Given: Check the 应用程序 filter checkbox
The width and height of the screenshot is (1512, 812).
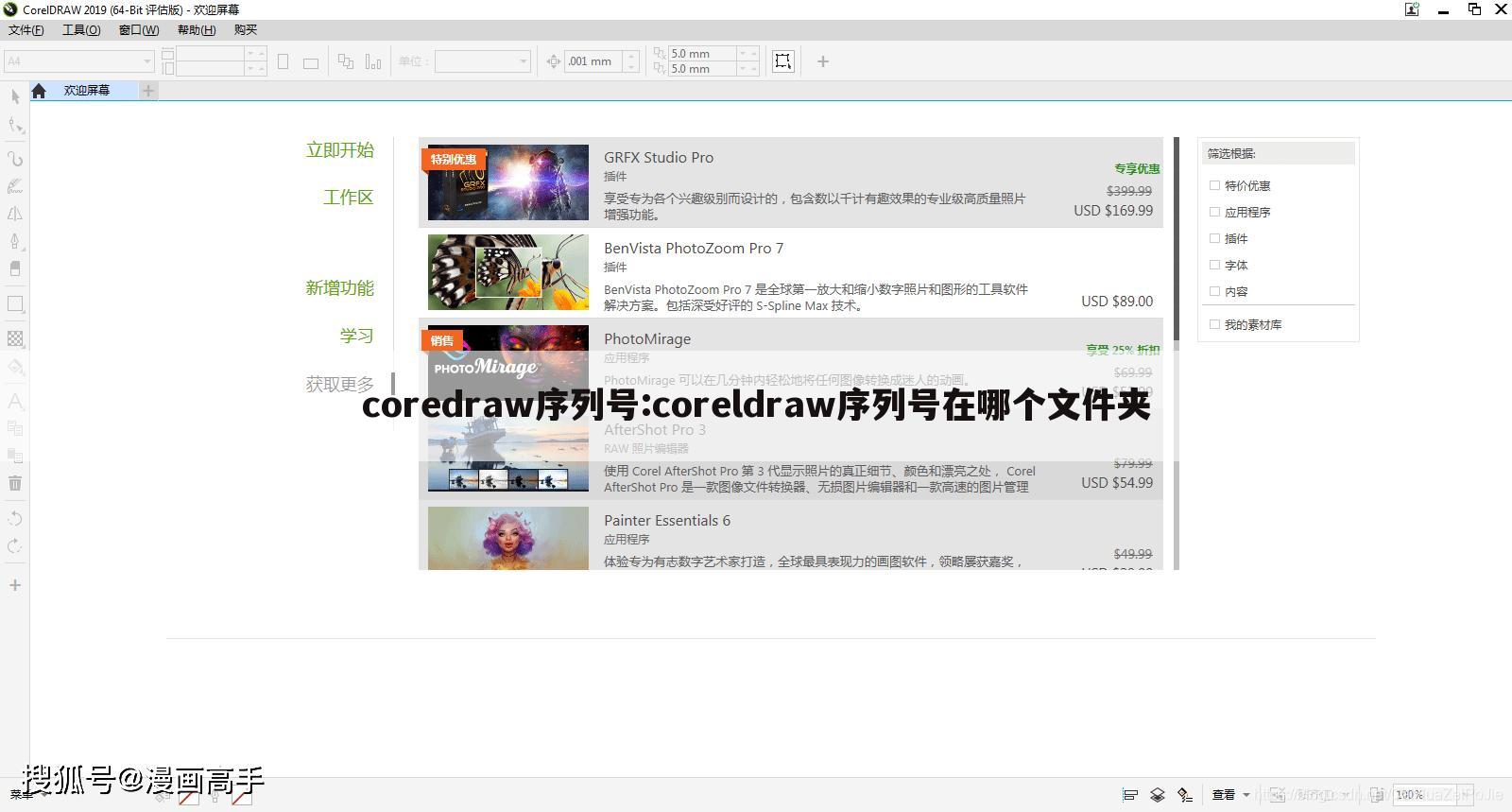Looking at the screenshot, I should [1215, 212].
